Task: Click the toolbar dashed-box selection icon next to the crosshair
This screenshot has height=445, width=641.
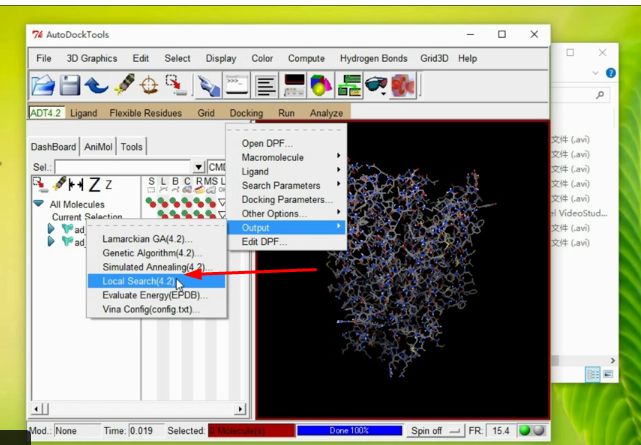Action: point(176,85)
